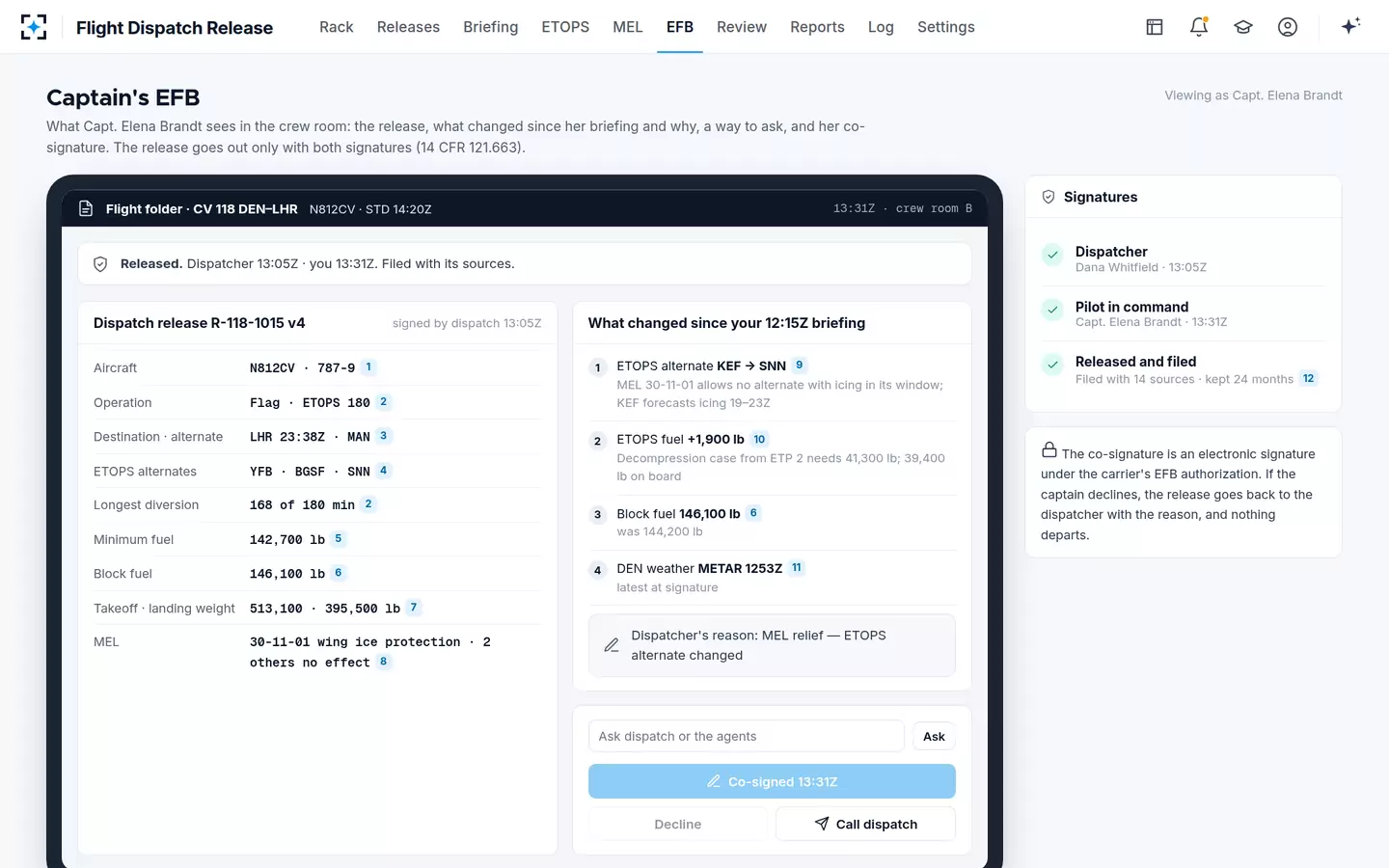Image resolution: width=1389 pixels, height=868 pixels.
Task: Open the layout panel icon in header
Action: (1155, 27)
